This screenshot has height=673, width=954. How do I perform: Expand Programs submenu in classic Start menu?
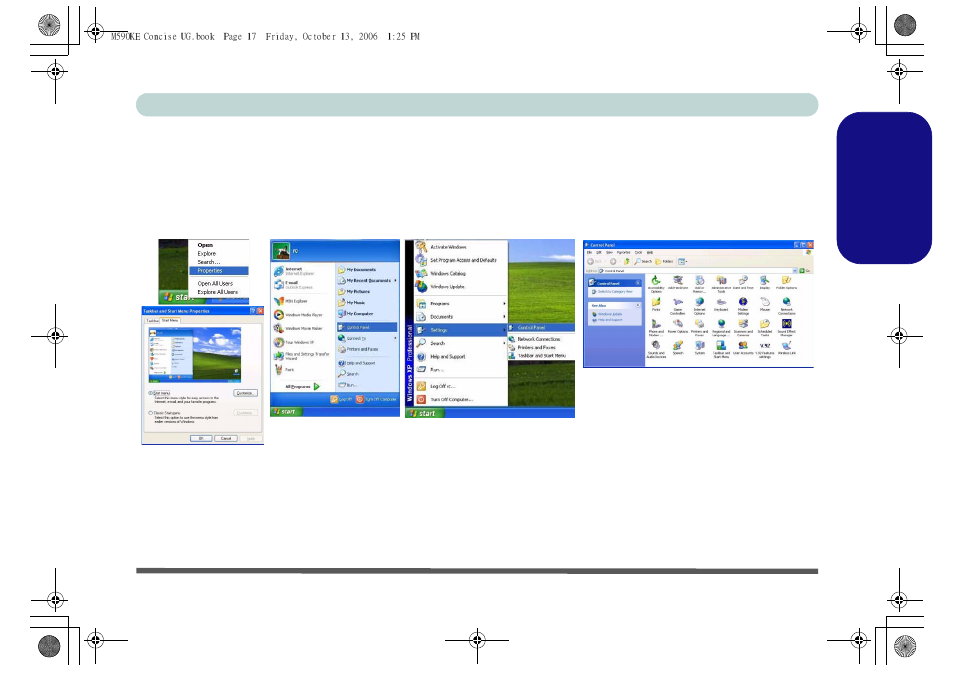point(461,303)
